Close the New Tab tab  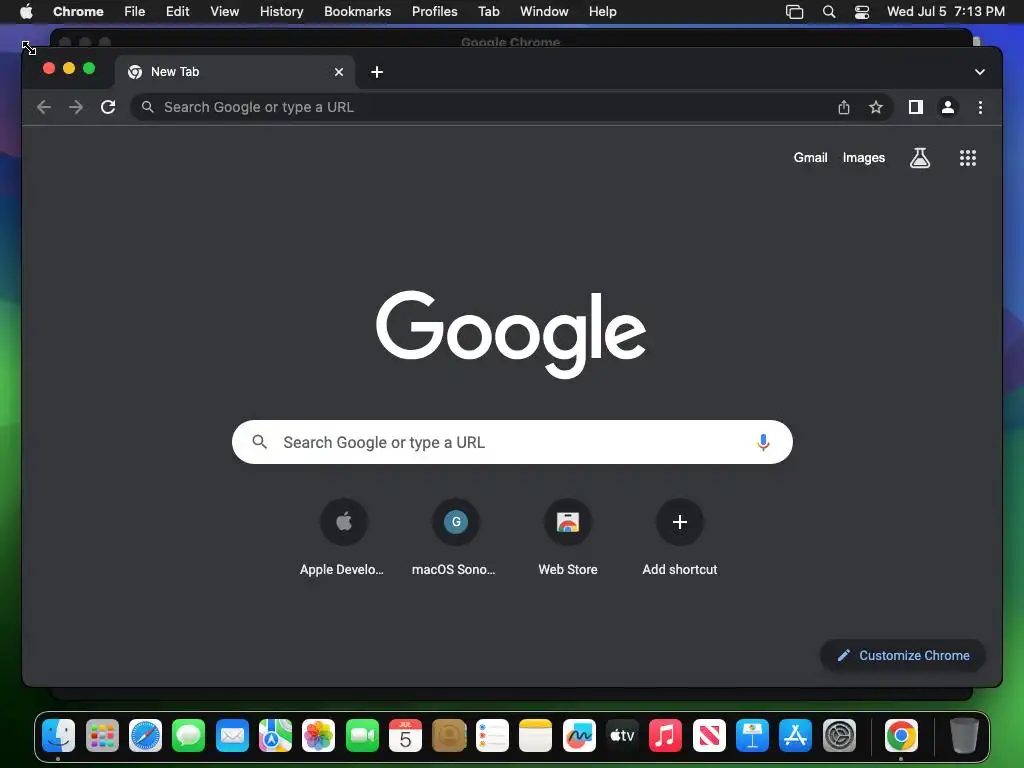pos(338,72)
